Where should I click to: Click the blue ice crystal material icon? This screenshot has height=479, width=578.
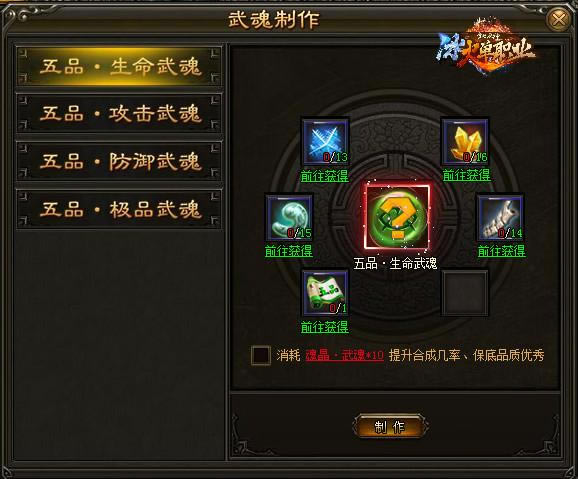click(325, 142)
